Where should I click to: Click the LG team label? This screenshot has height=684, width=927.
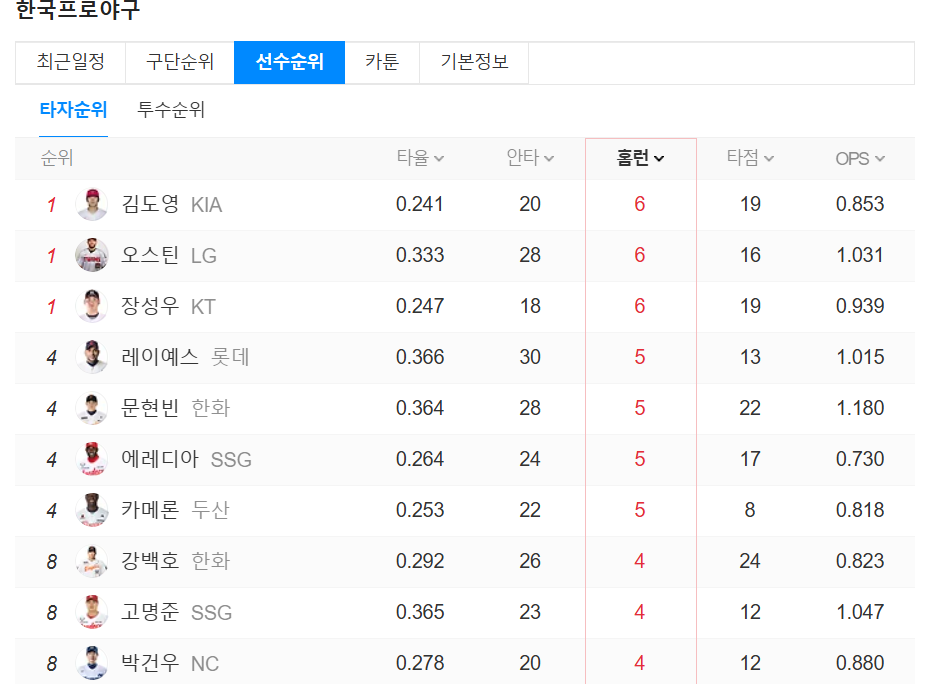pos(204,256)
